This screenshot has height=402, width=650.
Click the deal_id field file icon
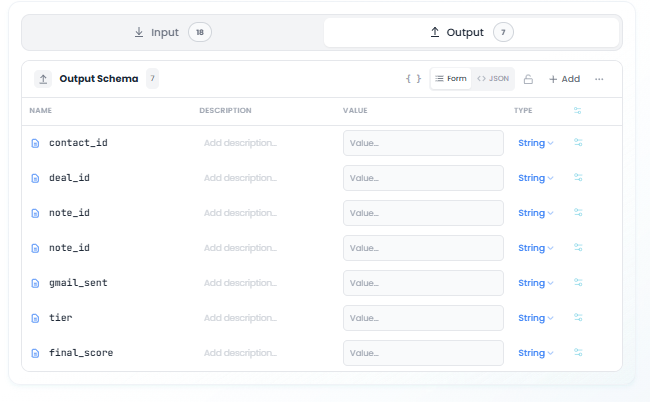pyautogui.click(x=35, y=178)
